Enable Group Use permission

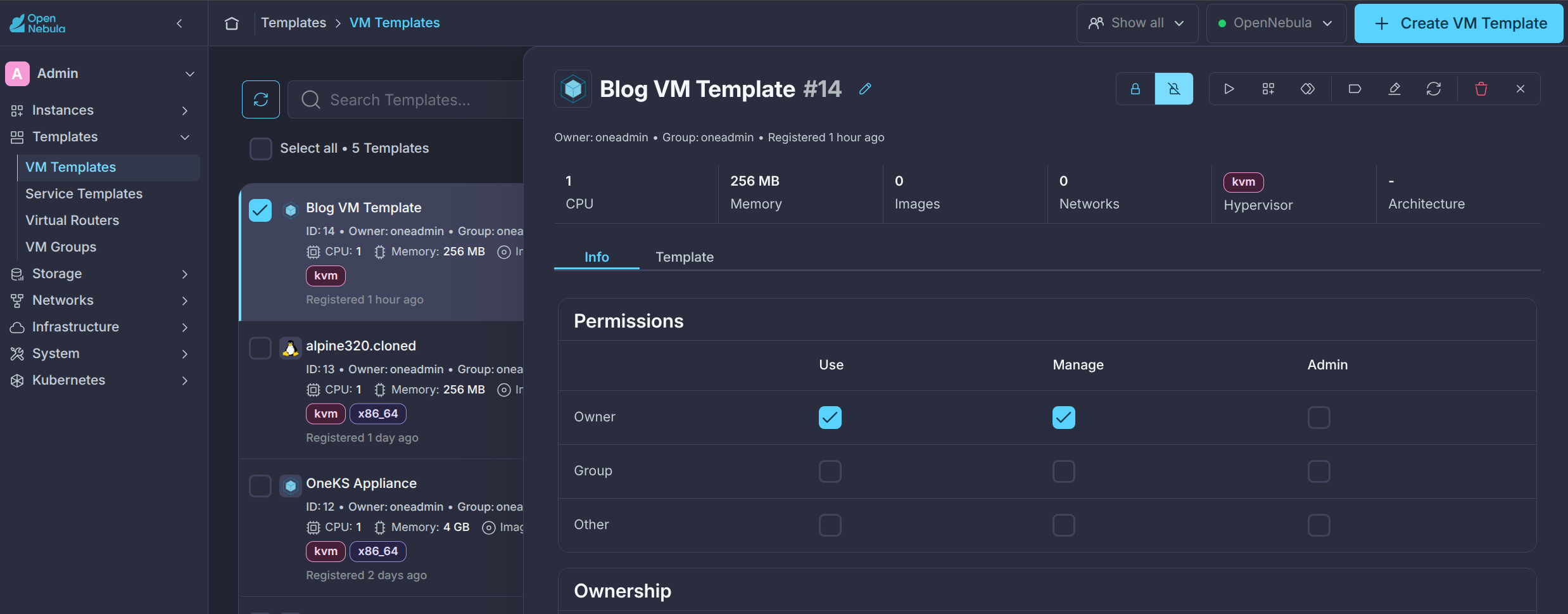[830, 471]
